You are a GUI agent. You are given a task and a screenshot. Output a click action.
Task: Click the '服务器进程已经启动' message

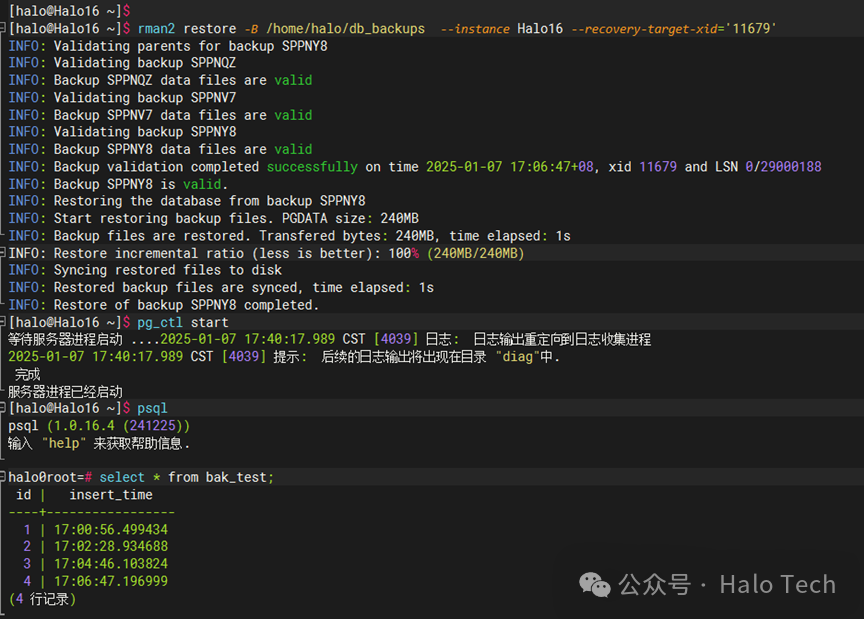pyautogui.click(x=65, y=392)
